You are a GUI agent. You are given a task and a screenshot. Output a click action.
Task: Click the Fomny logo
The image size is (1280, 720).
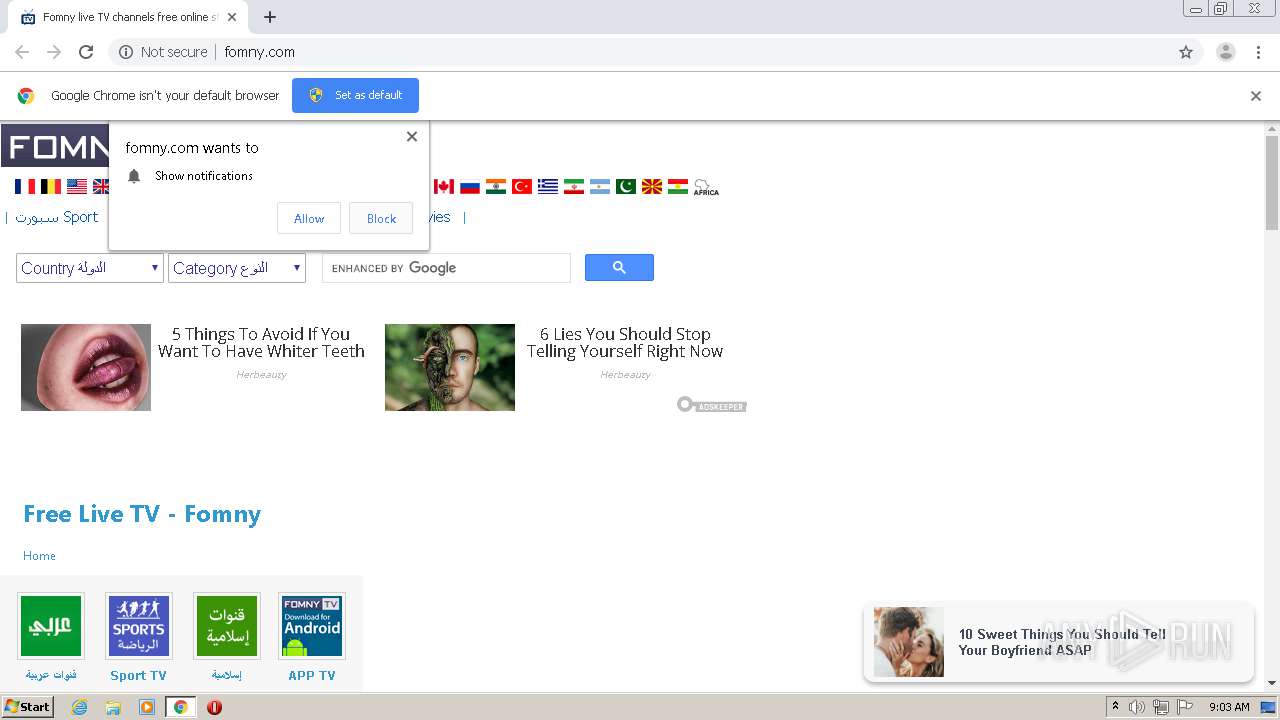55,146
